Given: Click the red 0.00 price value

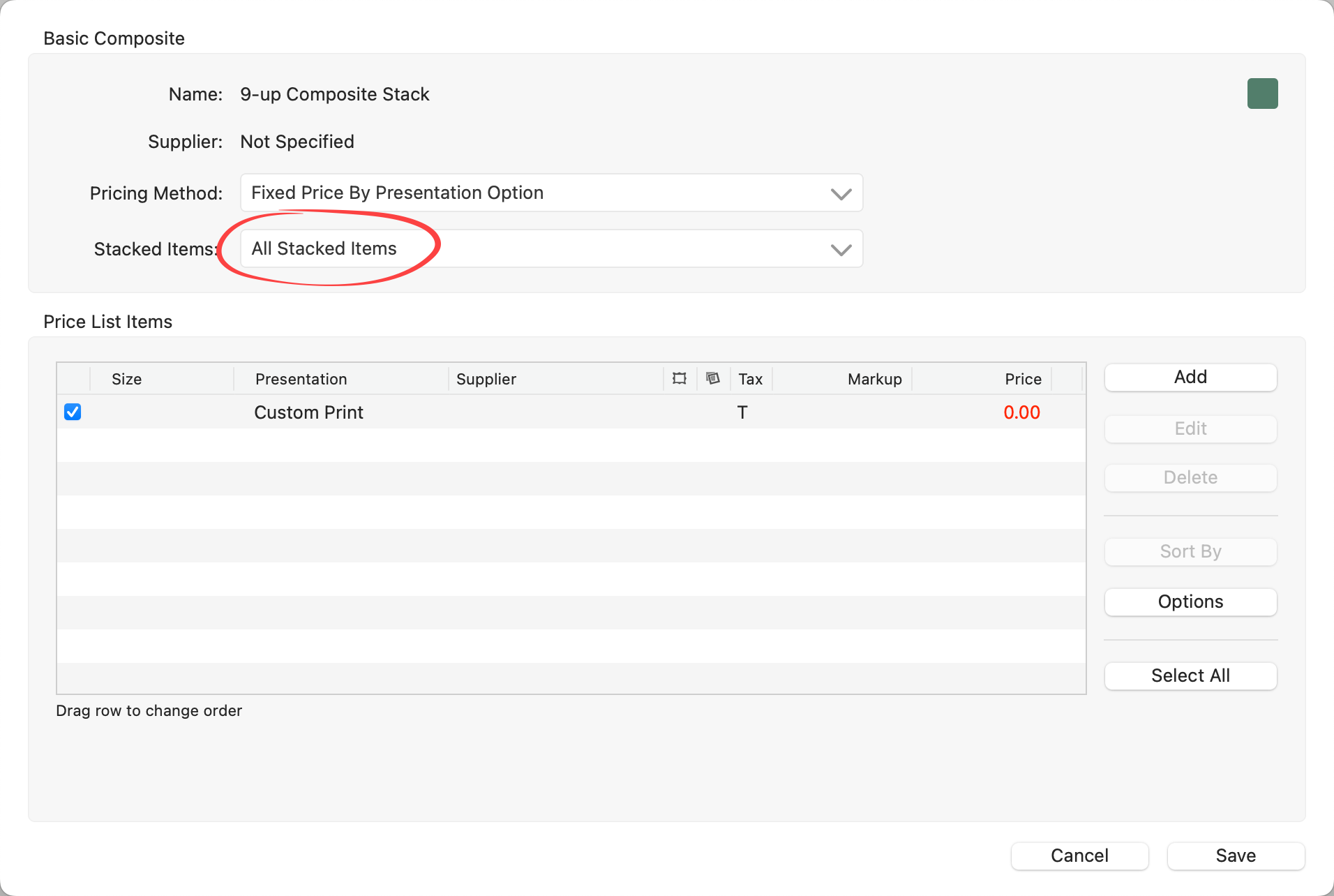Looking at the screenshot, I should 1021,412.
